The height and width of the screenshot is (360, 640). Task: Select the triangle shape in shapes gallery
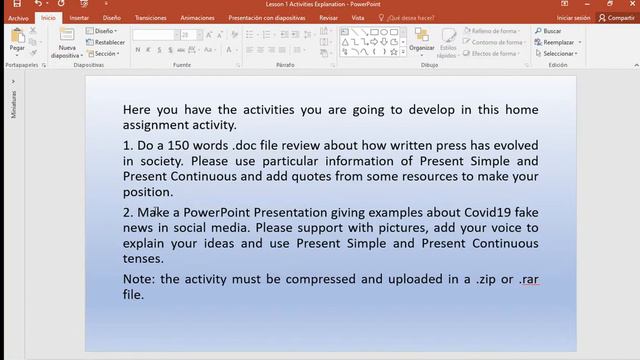click(345, 42)
